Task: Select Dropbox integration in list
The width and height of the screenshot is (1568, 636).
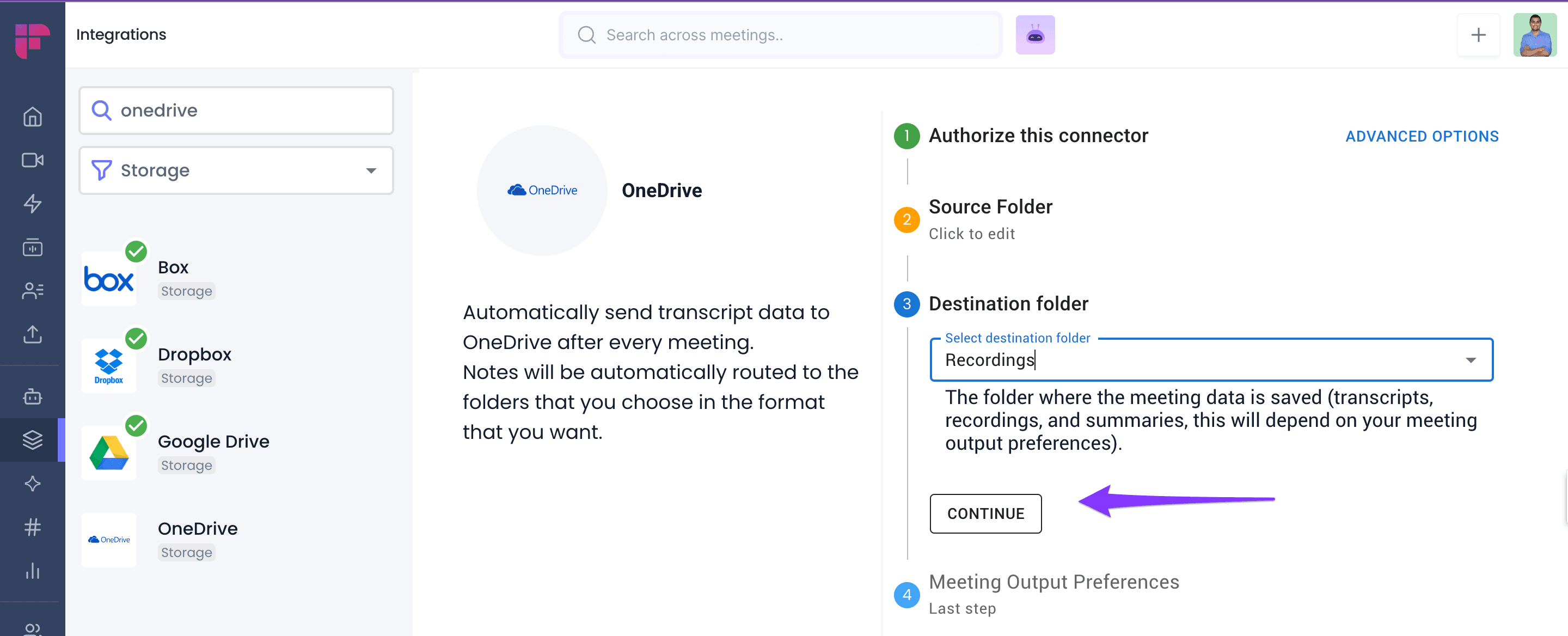Action: pos(194,354)
